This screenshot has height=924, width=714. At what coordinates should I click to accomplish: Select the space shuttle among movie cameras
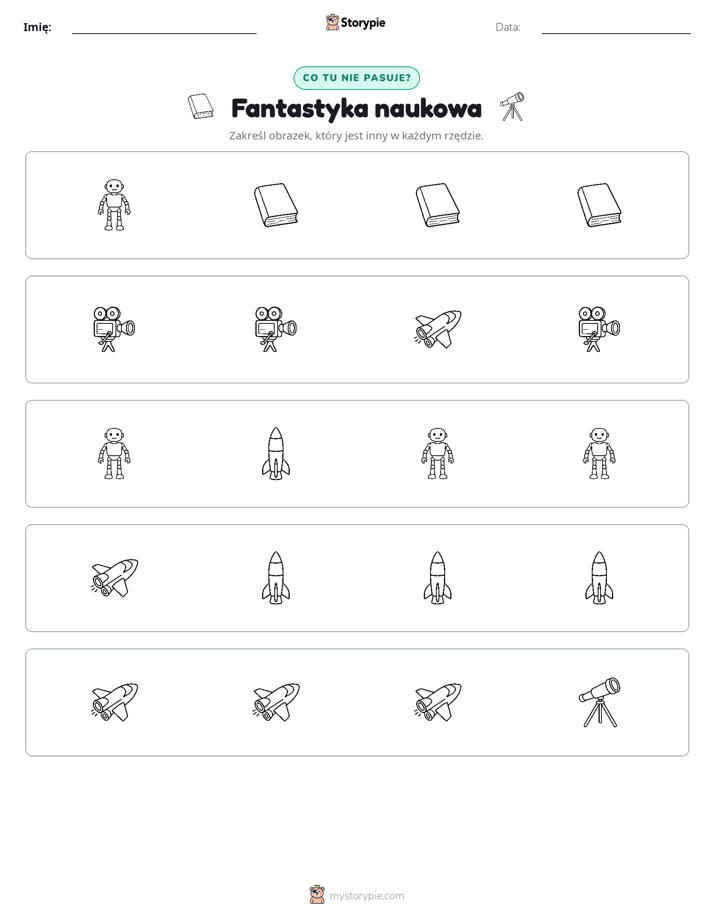point(438,329)
